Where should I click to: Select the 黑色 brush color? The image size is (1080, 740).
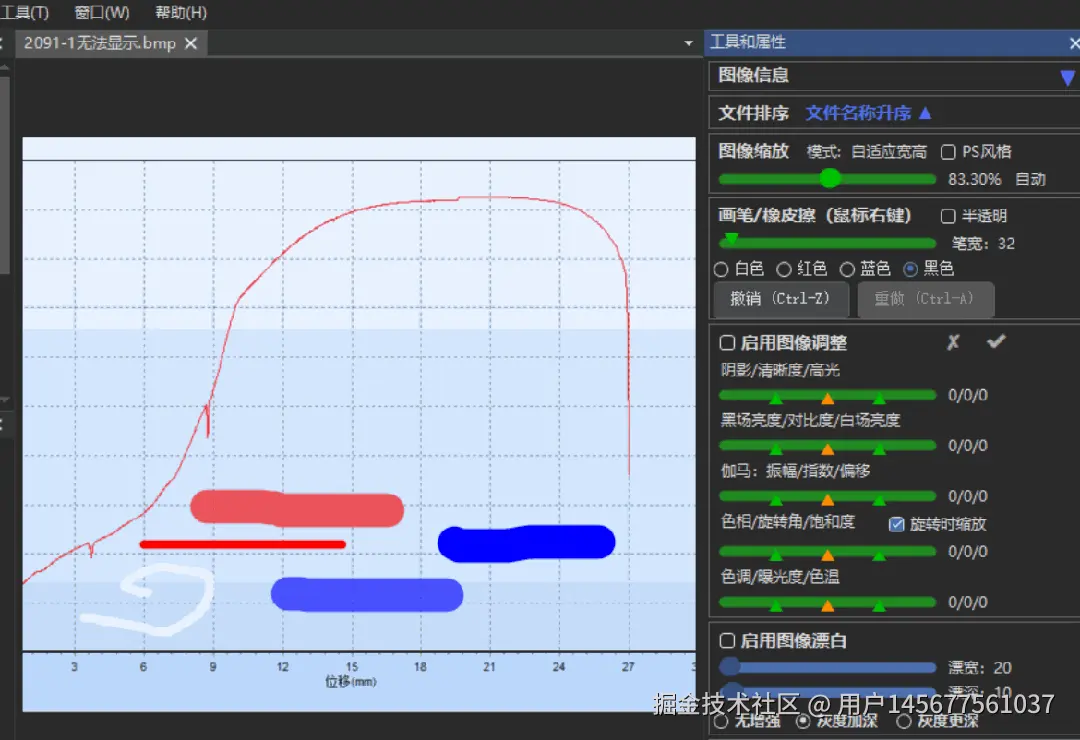coord(911,269)
